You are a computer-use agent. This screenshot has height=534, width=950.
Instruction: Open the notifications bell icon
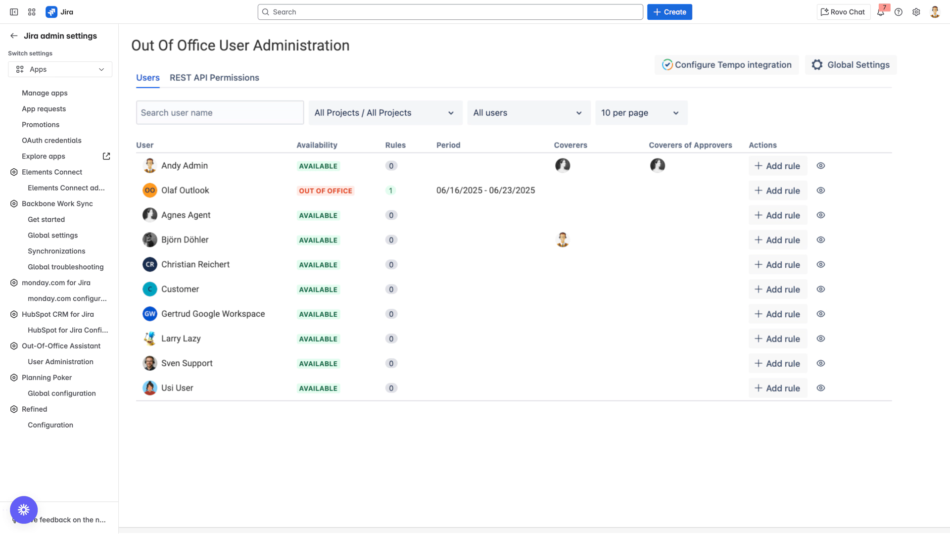point(881,12)
